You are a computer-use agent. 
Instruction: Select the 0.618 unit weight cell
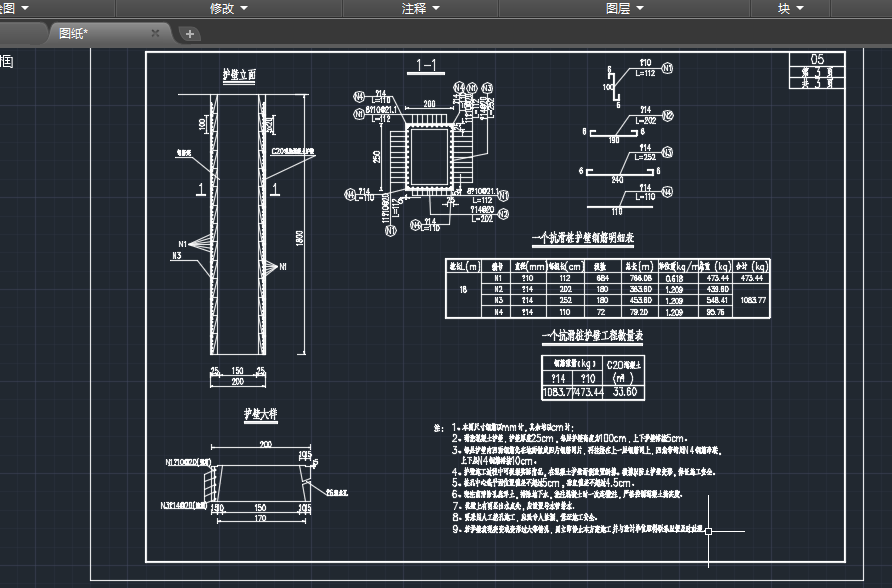[x=674, y=279]
